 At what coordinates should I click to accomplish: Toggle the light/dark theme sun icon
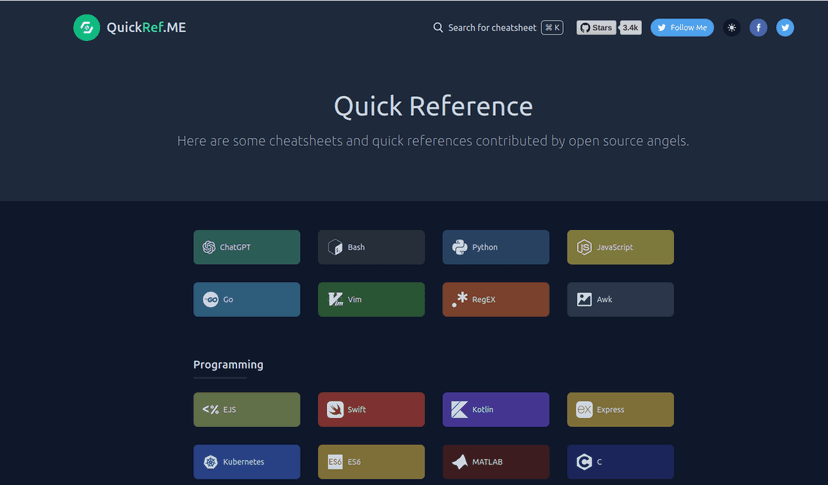(x=732, y=27)
